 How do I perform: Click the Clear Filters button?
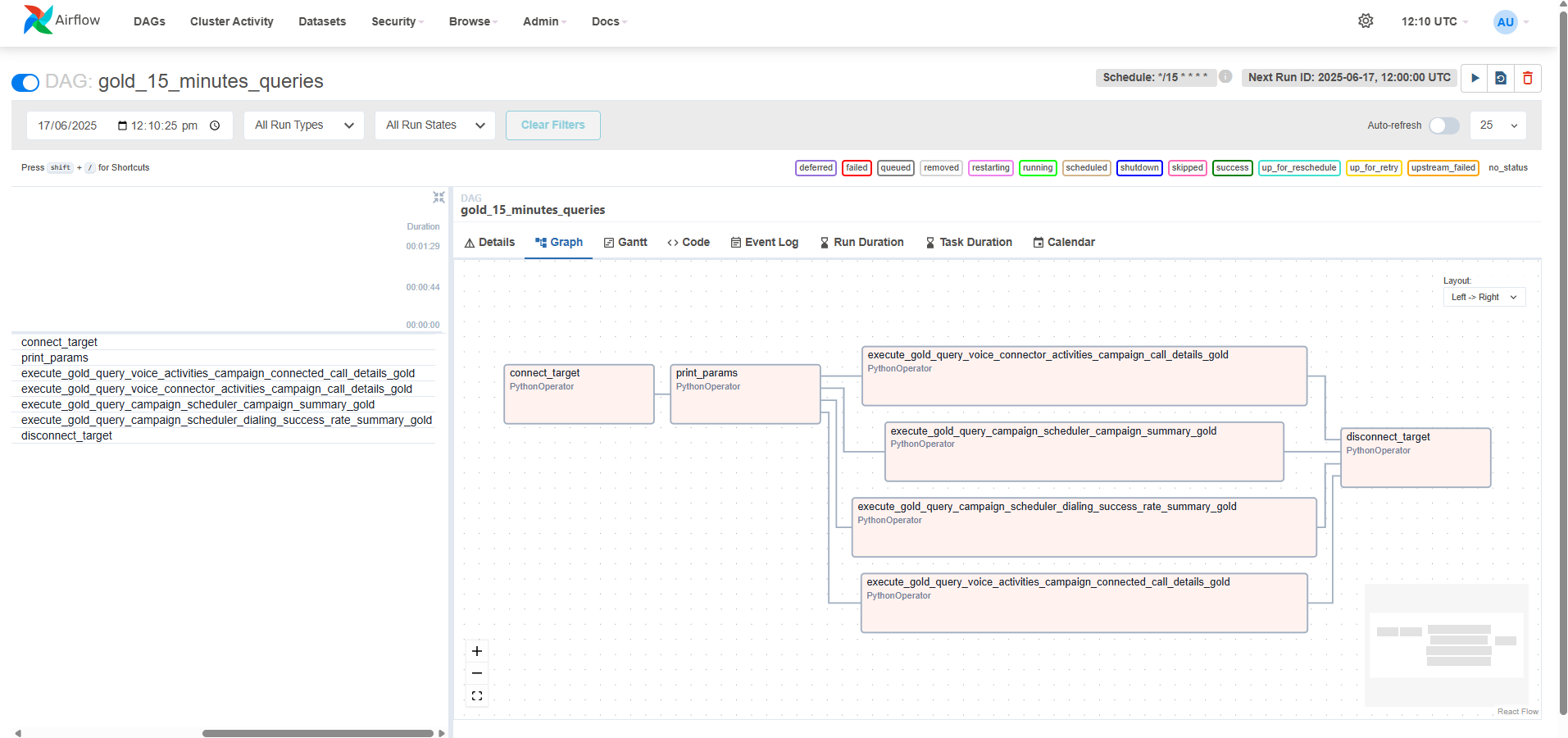tap(552, 125)
